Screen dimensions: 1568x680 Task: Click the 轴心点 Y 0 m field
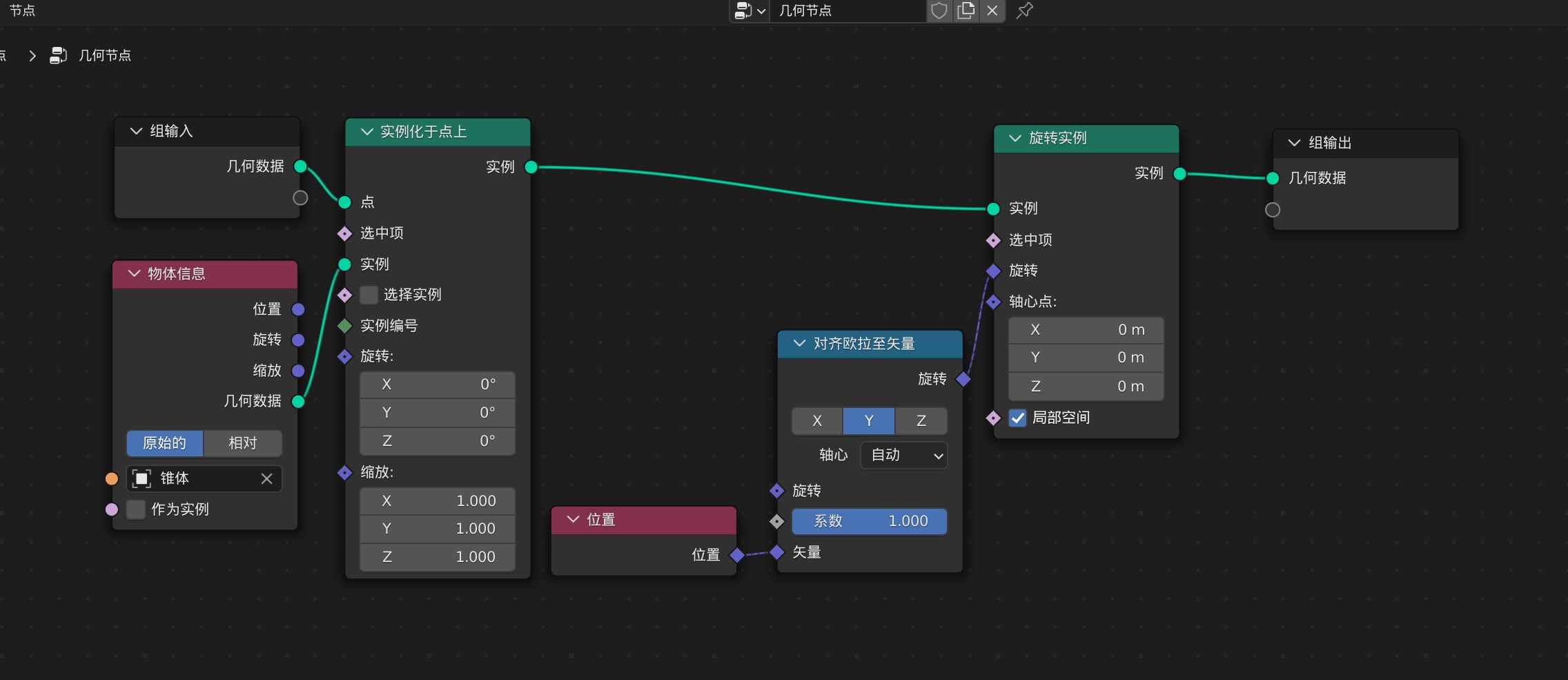1086,358
